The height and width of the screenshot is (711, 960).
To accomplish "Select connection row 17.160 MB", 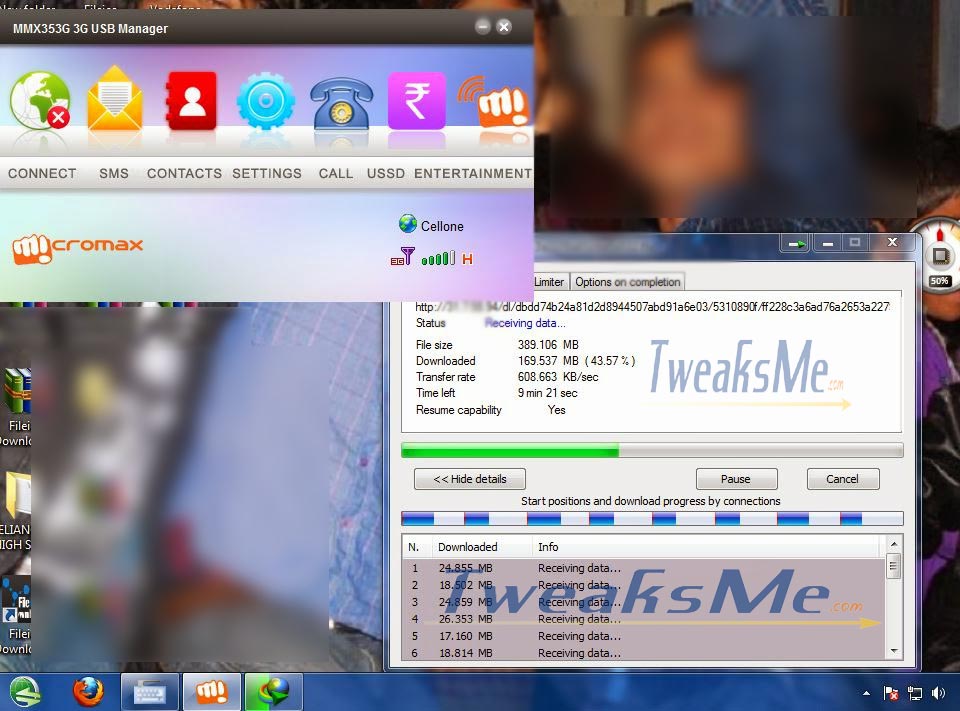I will 643,636.
